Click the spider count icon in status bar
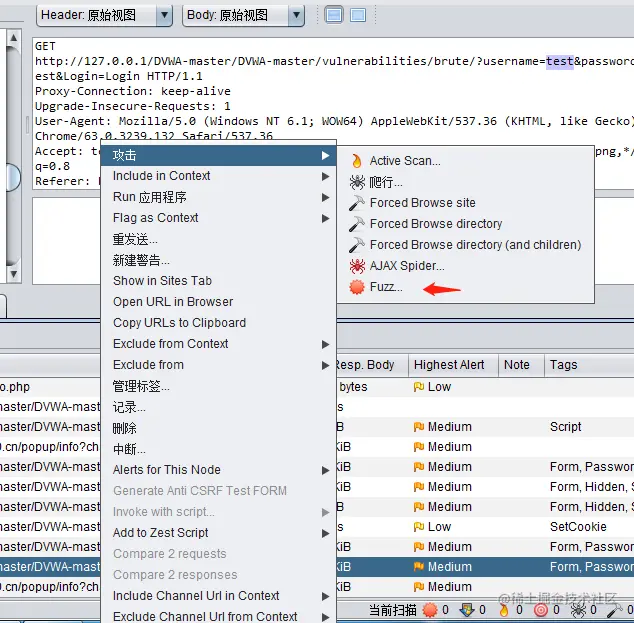The height and width of the screenshot is (623, 634). tap(578, 610)
